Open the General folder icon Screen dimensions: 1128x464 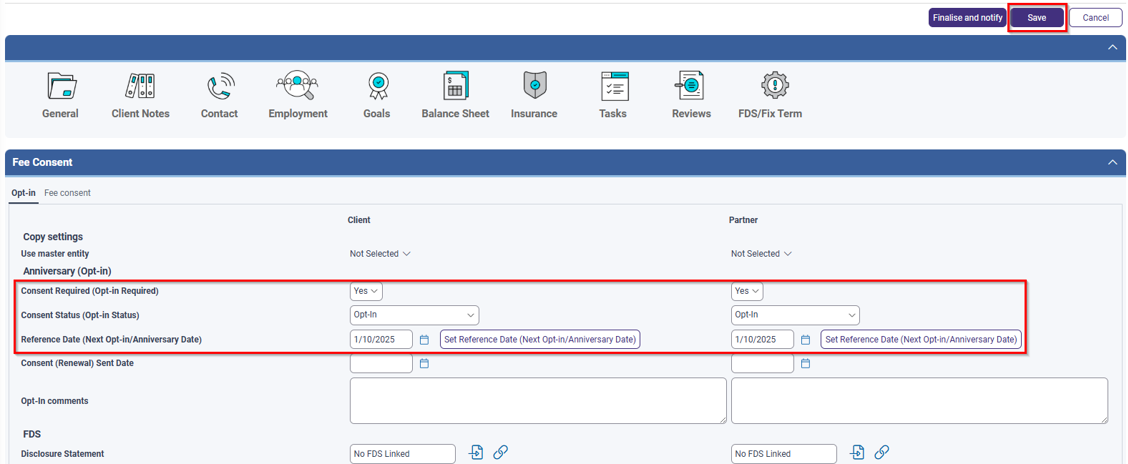tap(61, 86)
